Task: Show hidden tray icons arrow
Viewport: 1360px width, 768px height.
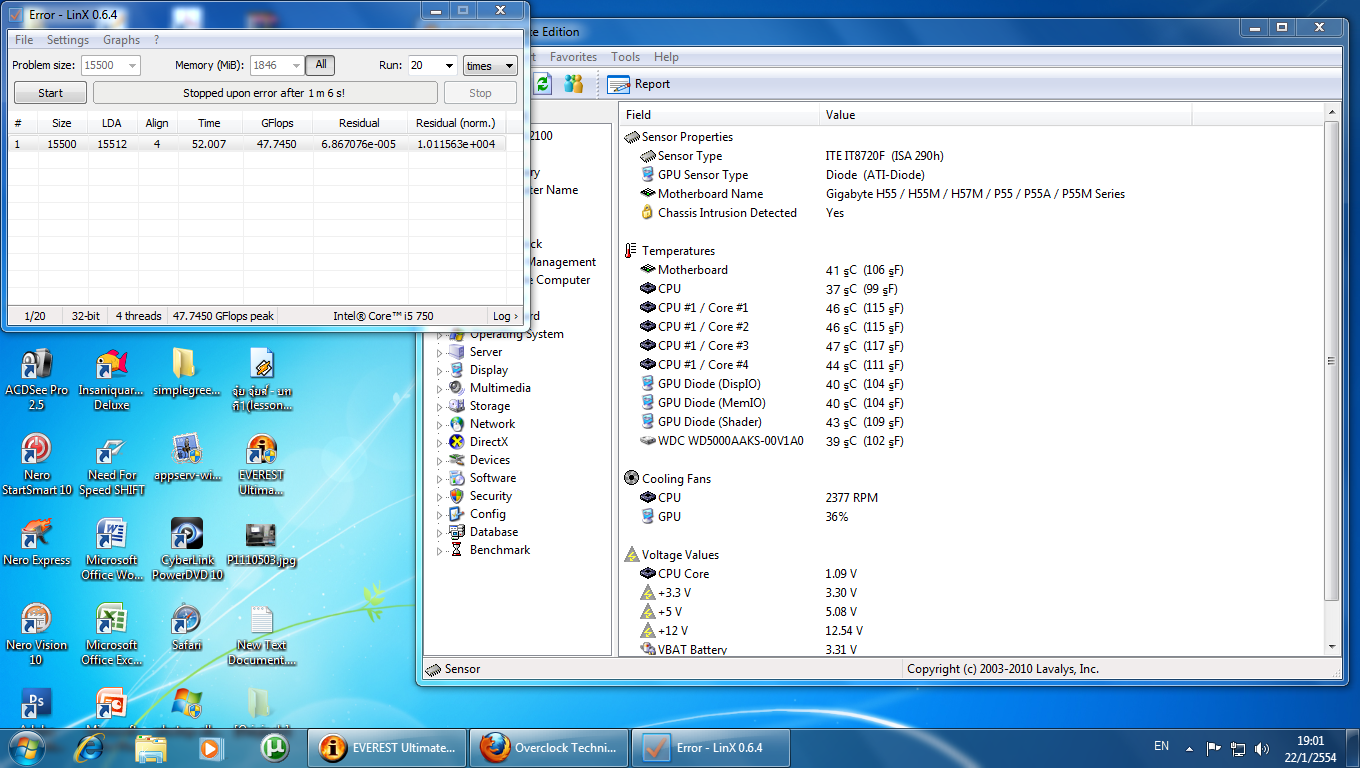Action: tap(1189, 747)
